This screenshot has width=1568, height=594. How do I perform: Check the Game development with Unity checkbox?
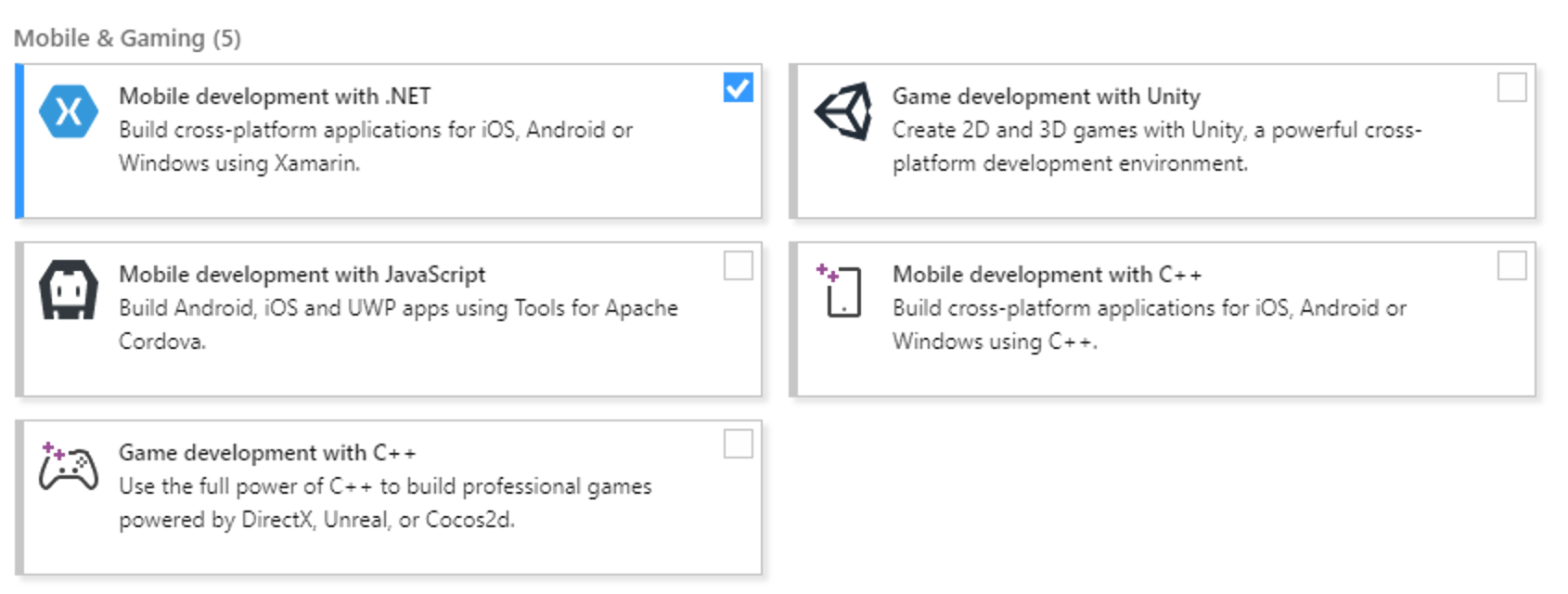(x=1512, y=88)
